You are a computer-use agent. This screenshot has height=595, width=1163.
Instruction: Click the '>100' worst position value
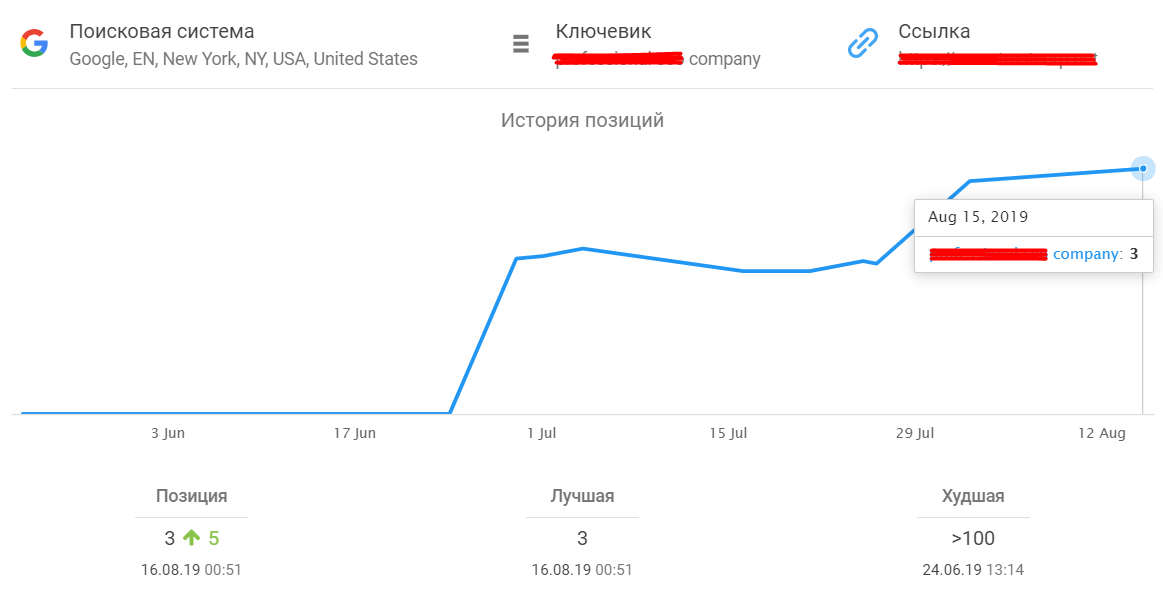coord(973,538)
